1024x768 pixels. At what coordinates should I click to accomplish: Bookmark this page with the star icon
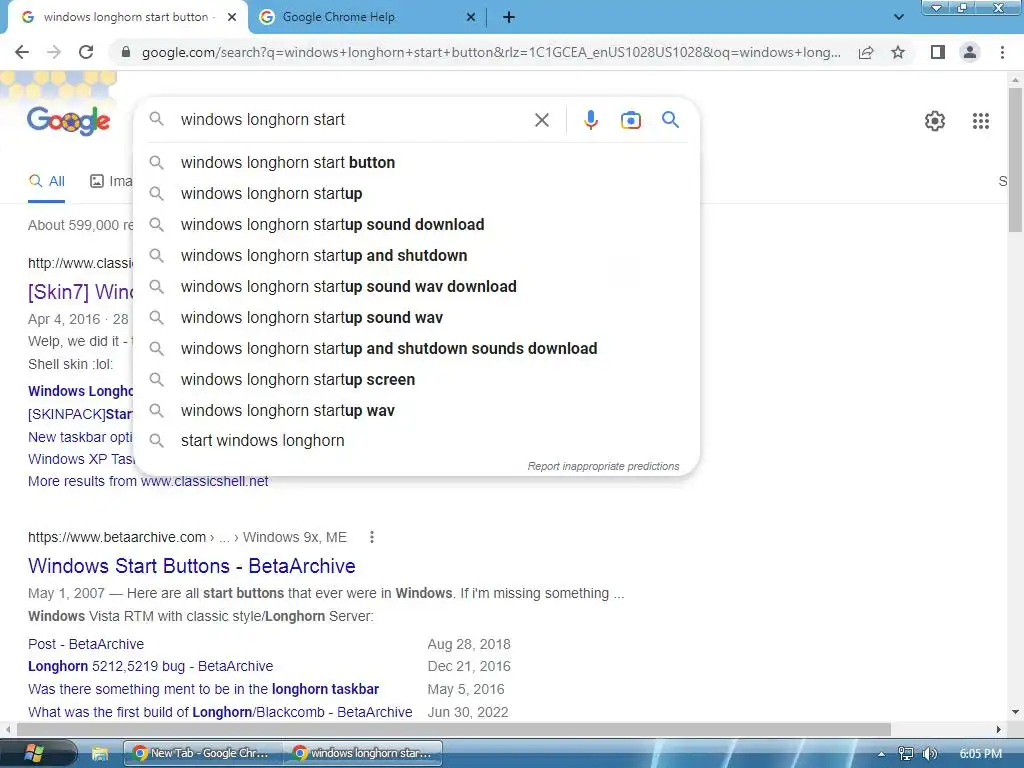898,52
